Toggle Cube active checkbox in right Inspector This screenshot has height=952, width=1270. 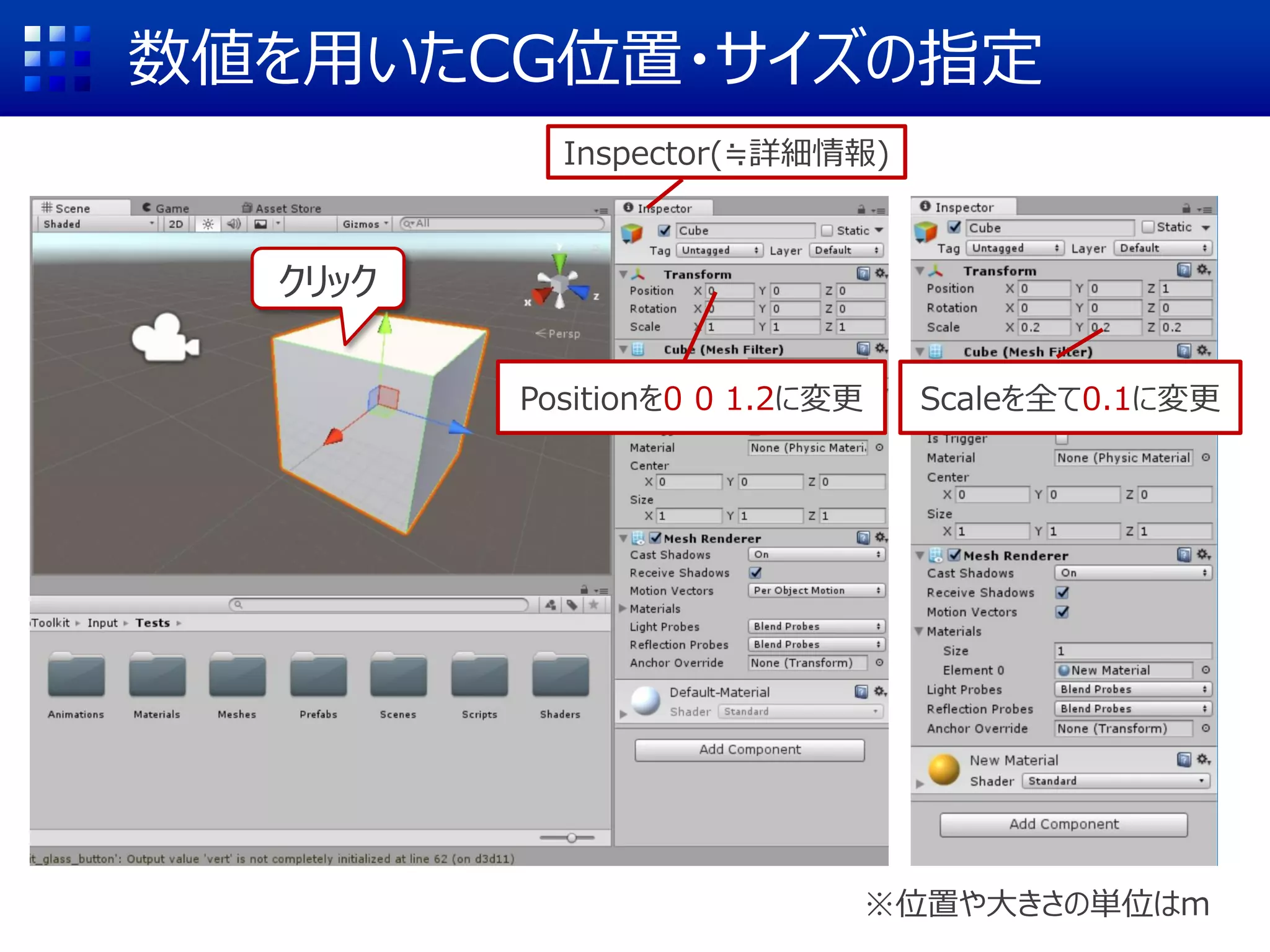(955, 227)
